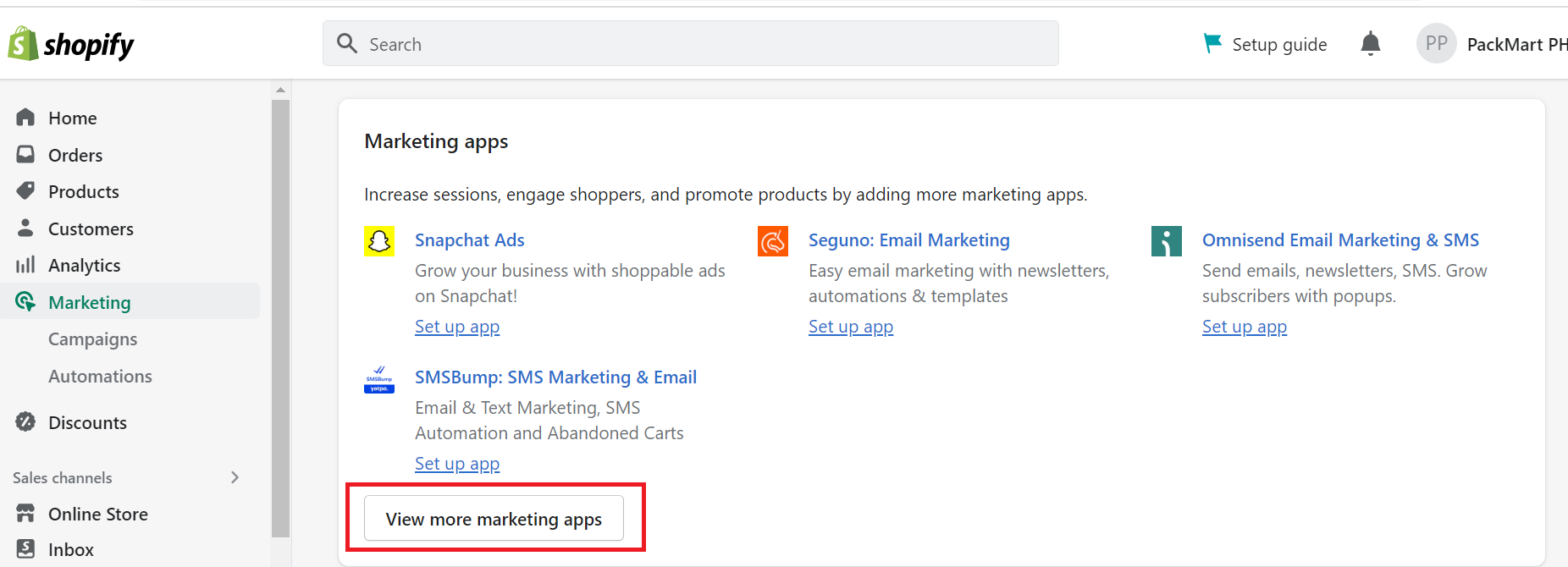Set up the Snapchat Ads app
1568x567 pixels.
point(457,327)
